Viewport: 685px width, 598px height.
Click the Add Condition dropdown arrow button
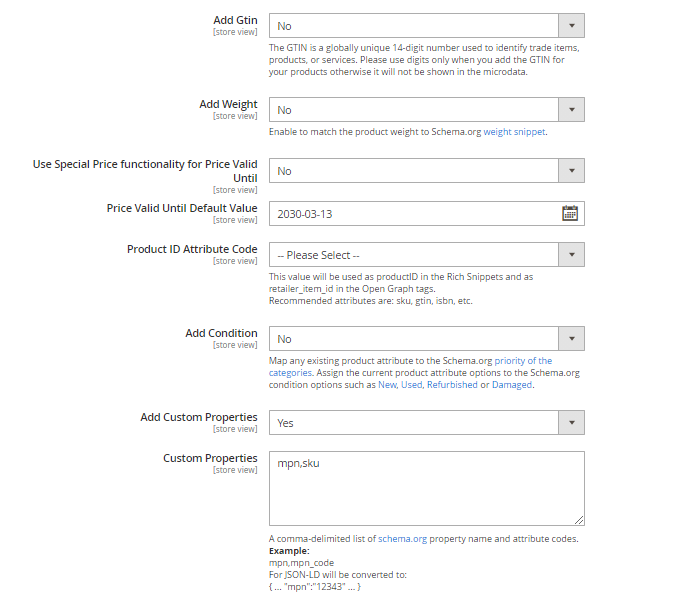pos(571,339)
